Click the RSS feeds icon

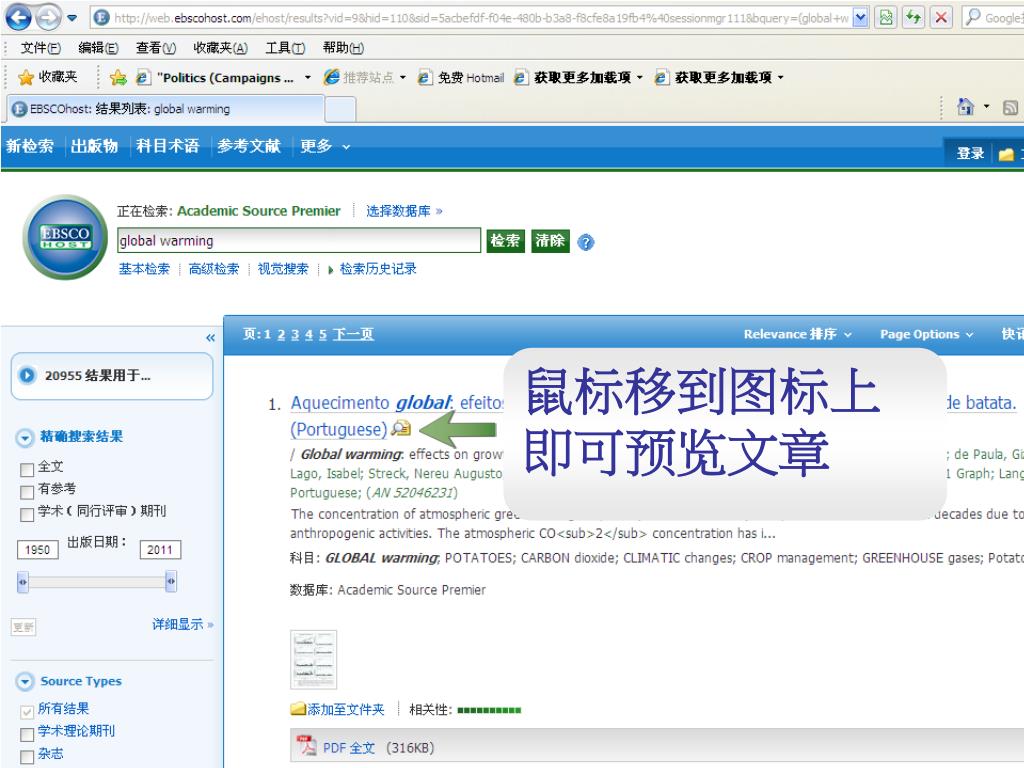tap(1010, 108)
